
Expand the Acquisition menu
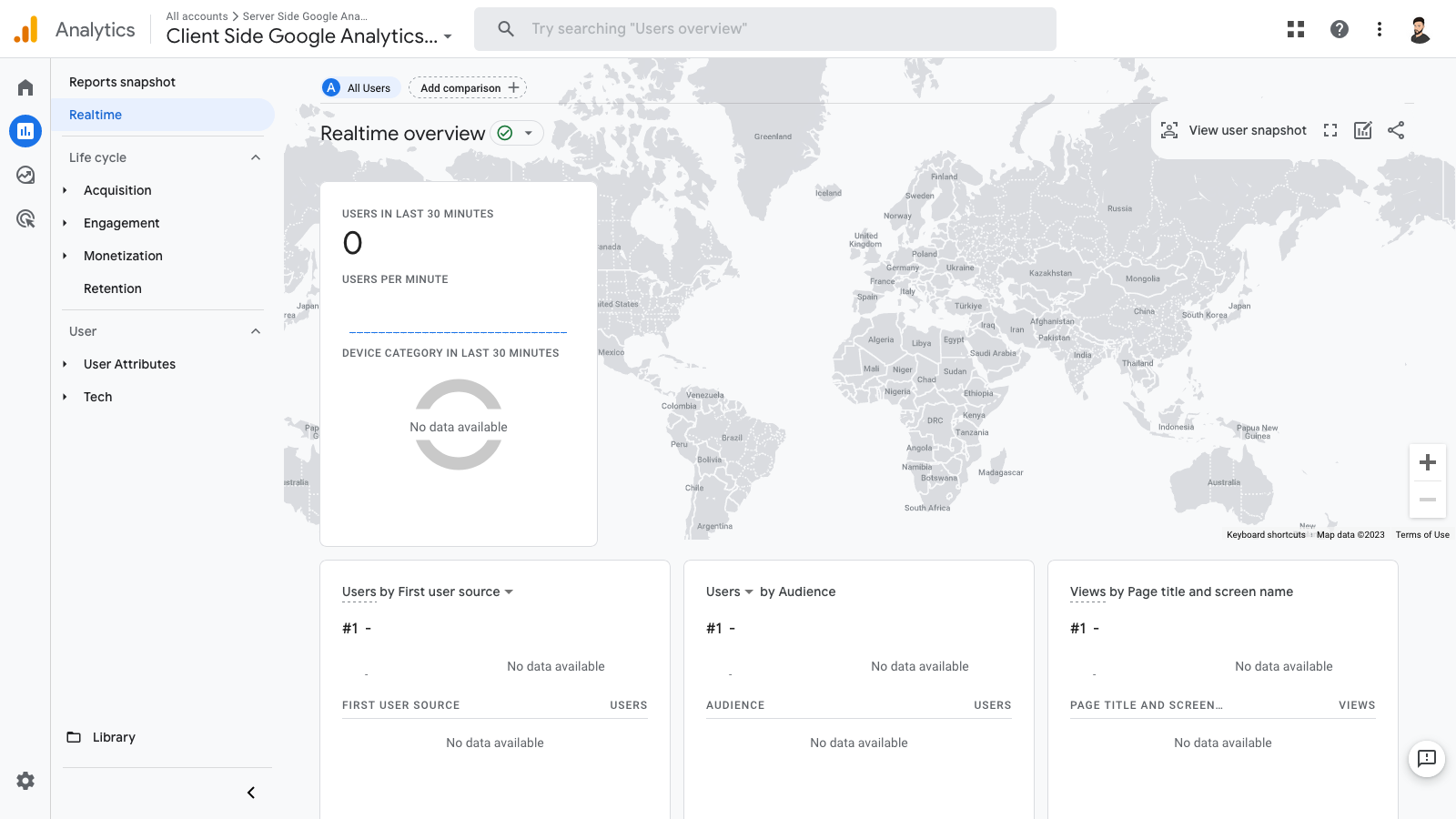pyautogui.click(x=65, y=190)
